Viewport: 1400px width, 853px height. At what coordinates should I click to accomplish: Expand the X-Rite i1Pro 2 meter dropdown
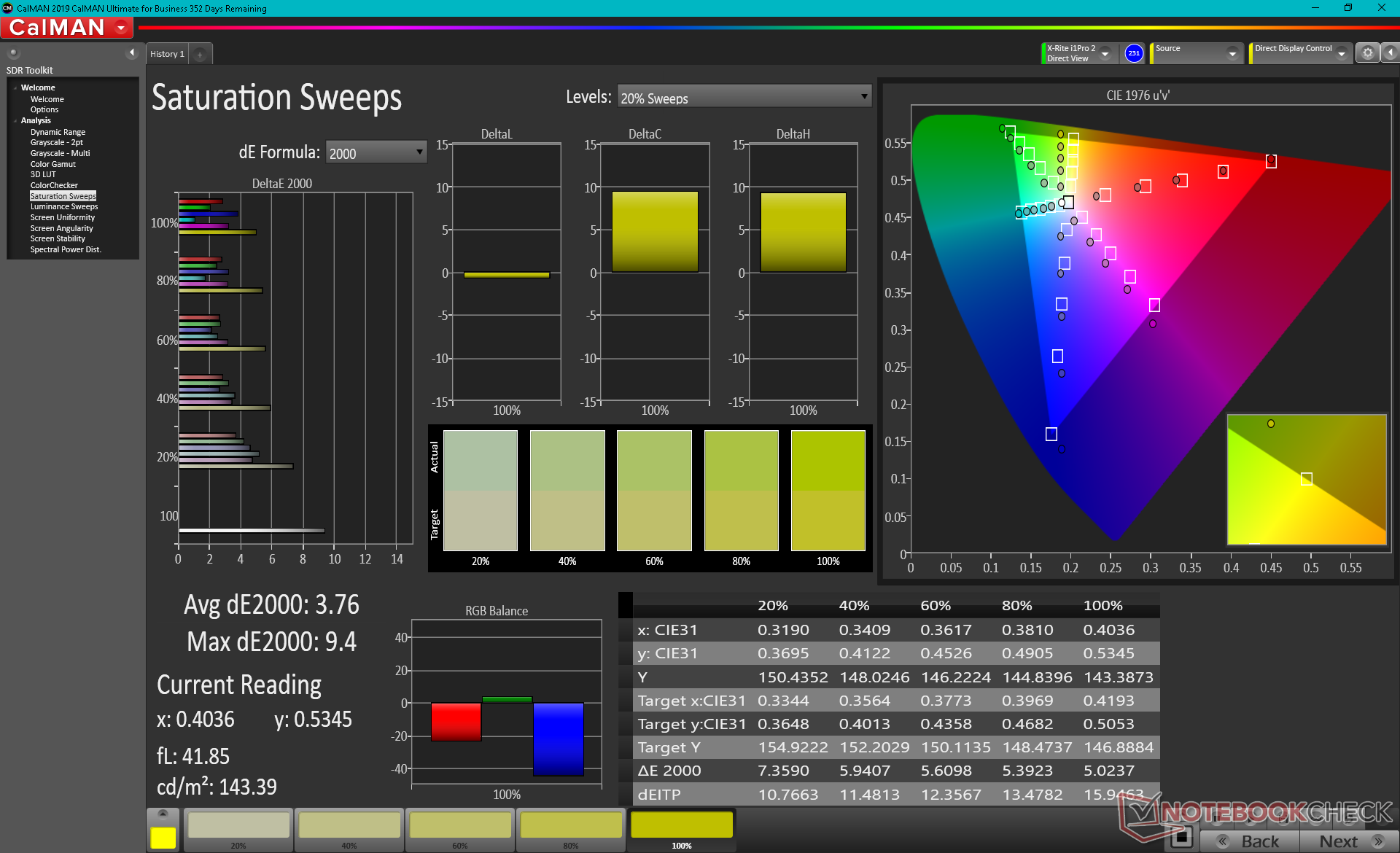point(1105,53)
